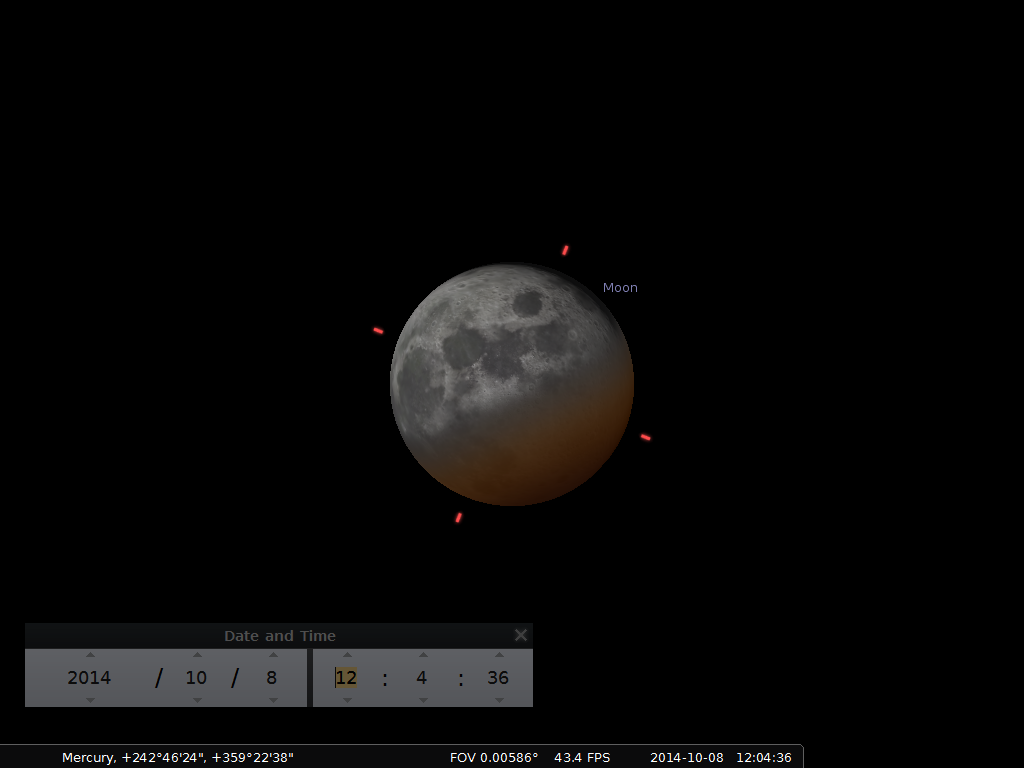Decrease the hour value with down arrow
Image resolution: width=1024 pixels, height=768 pixels.
(347, 700)
